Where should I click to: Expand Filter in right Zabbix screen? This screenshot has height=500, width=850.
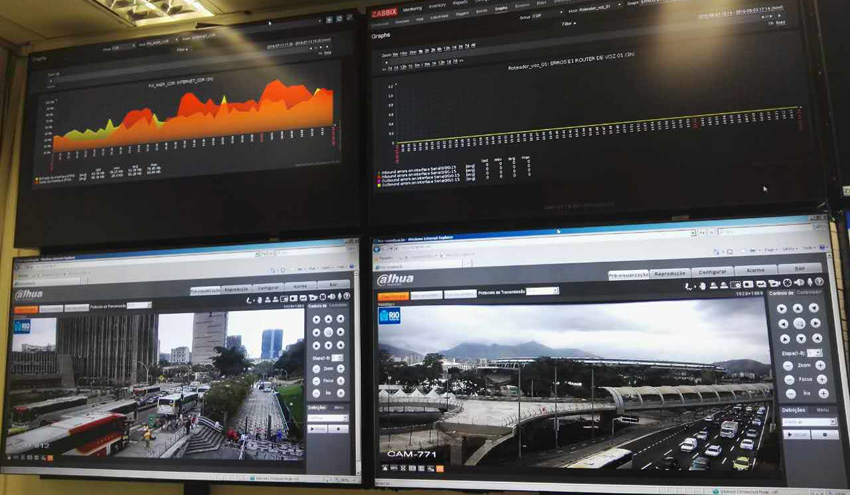(x=568, y=23)
